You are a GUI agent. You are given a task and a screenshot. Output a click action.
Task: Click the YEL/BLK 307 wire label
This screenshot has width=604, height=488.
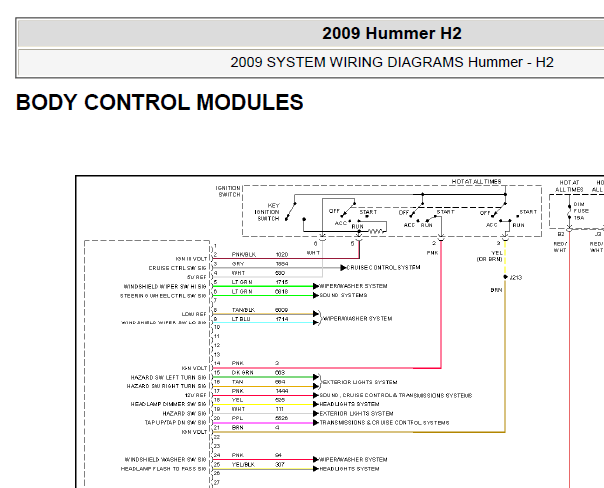coord(245,465)
